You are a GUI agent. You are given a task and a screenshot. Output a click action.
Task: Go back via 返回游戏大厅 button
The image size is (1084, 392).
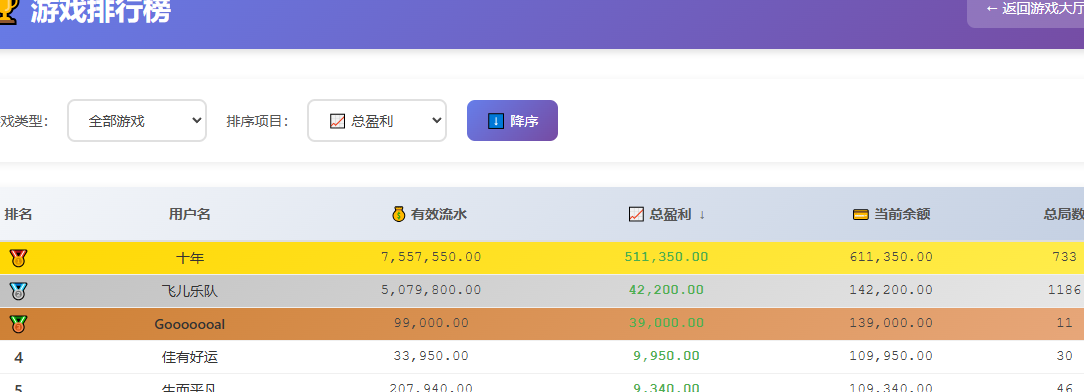coord(1025,10)
